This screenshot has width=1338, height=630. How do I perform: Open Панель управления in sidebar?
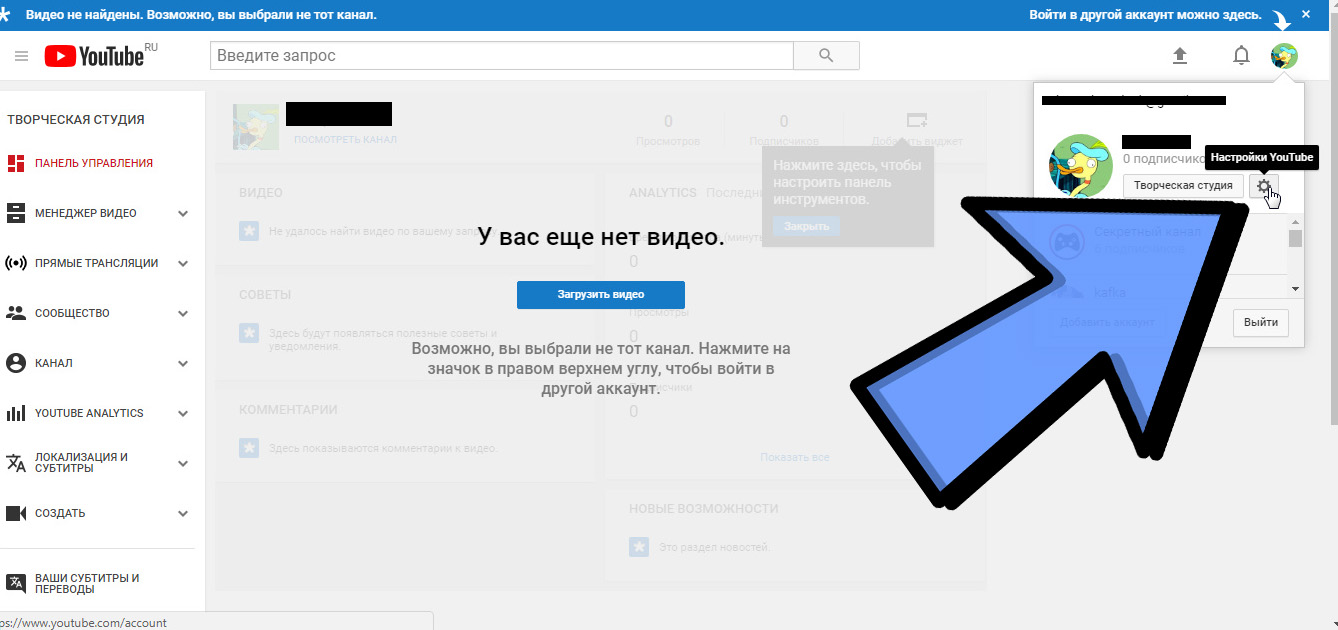[94, 163]
